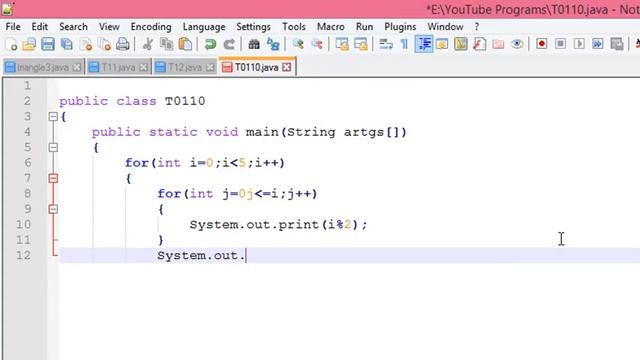Open the Settings menu
The height and width of the screenshot is (360, 640).
253,27
